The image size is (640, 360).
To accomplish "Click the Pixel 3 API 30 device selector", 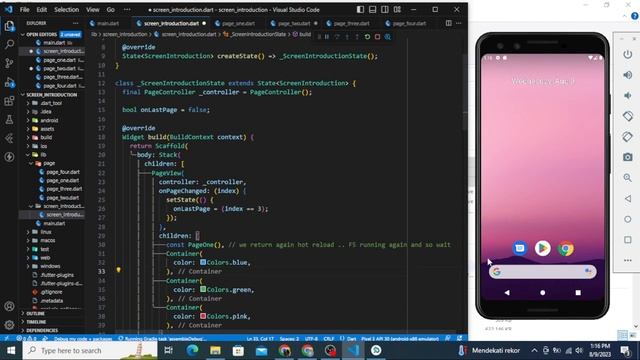I will coord(400,339).
